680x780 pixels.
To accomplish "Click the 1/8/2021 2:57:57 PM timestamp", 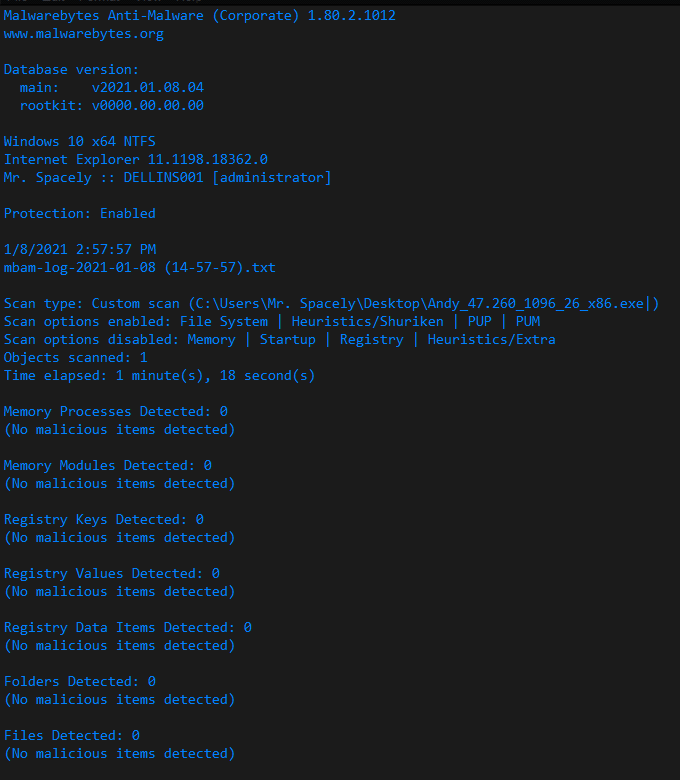I will [x=80, y=249].
